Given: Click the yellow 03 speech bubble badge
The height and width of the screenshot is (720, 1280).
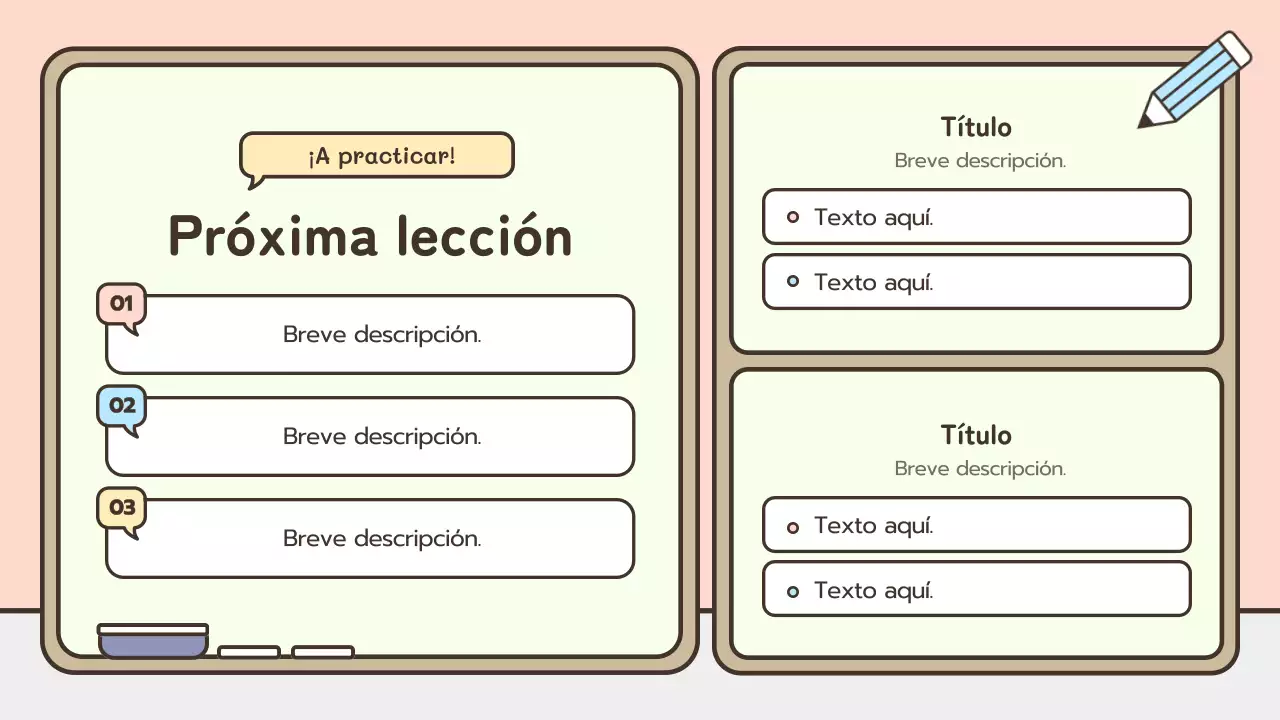Looking at the screenshot, I should point(121,508).
